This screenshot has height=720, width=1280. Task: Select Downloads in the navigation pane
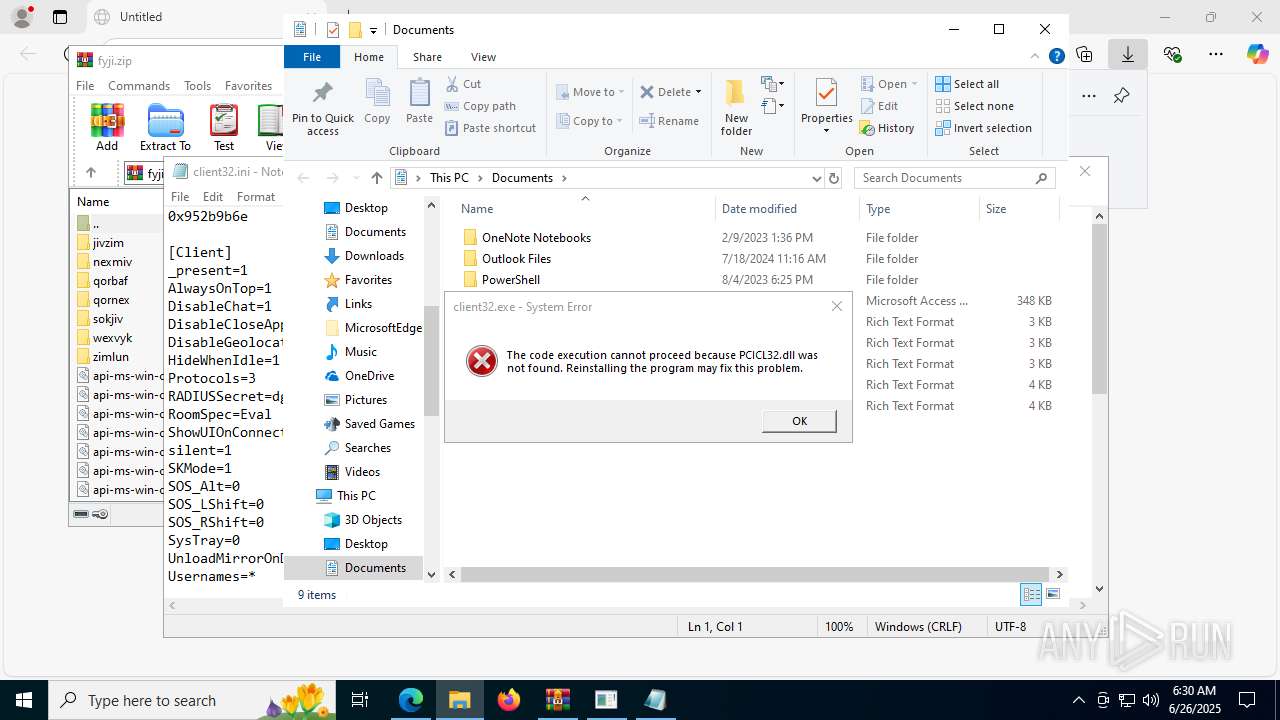[375, 256]
